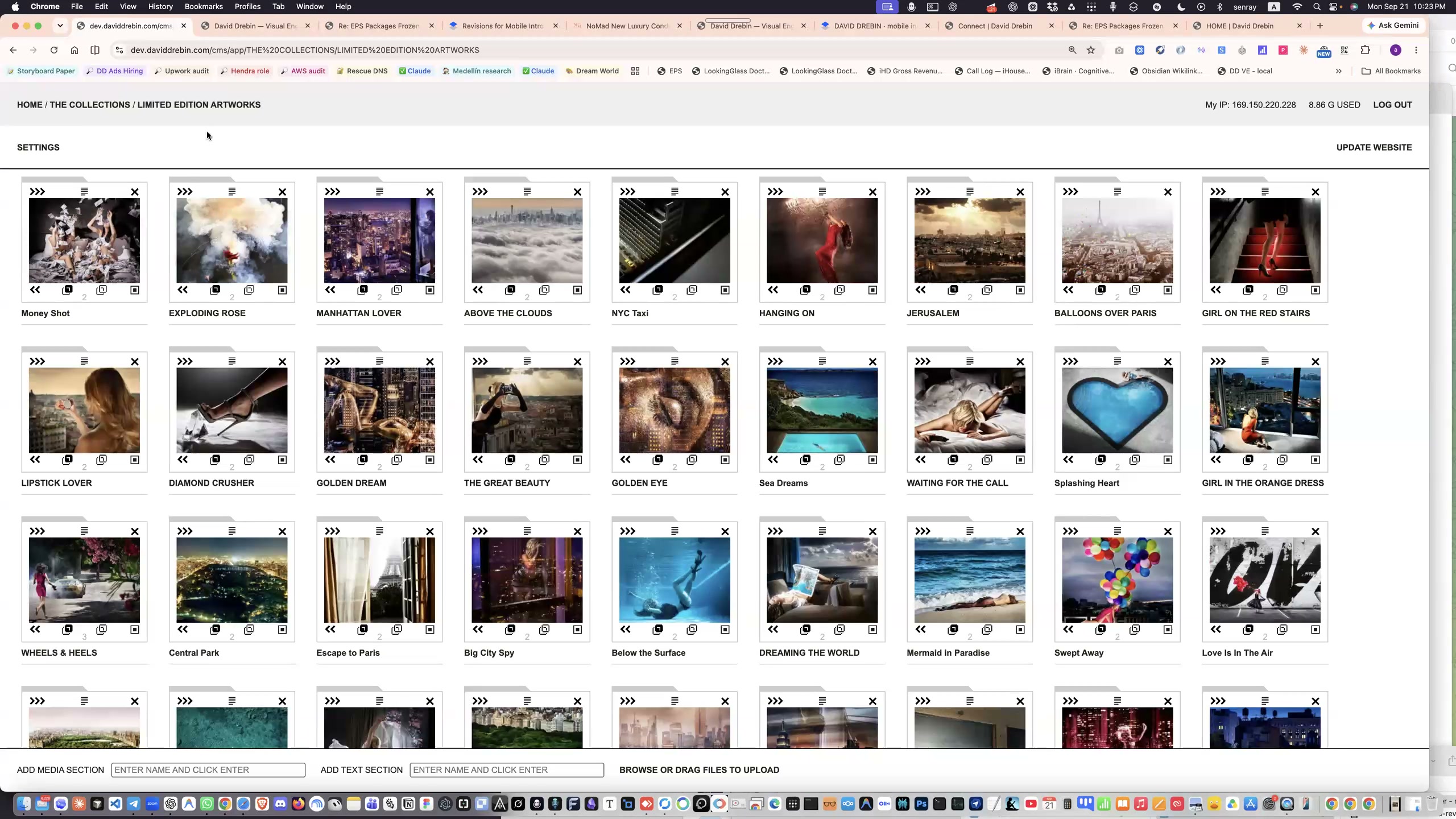This screenshot has height=819, width=1456.
Task: Delete the MANHATTAN LOVER card with its X
Action: [x=430, y=192]
